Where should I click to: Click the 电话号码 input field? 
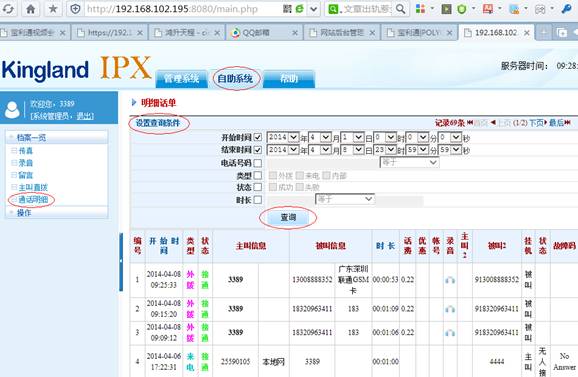[x=322, y=163]
